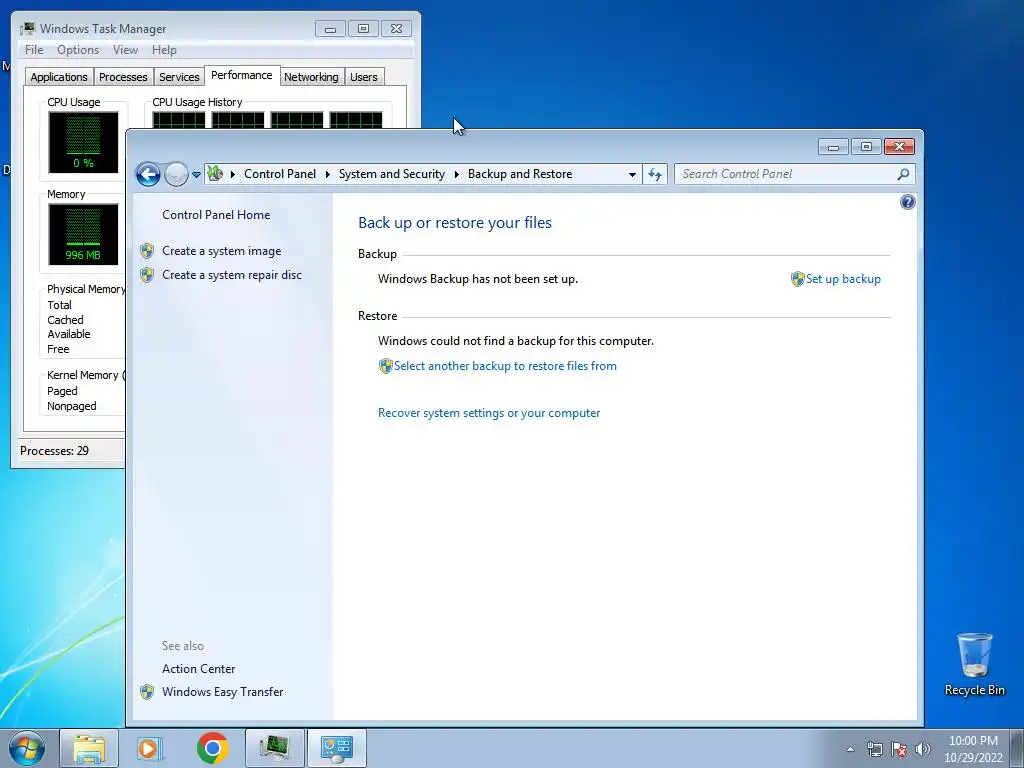Expand the arrow before Control Panel breadcrumb
Viewport: 1024px width, 768px height.
(232, 174)
